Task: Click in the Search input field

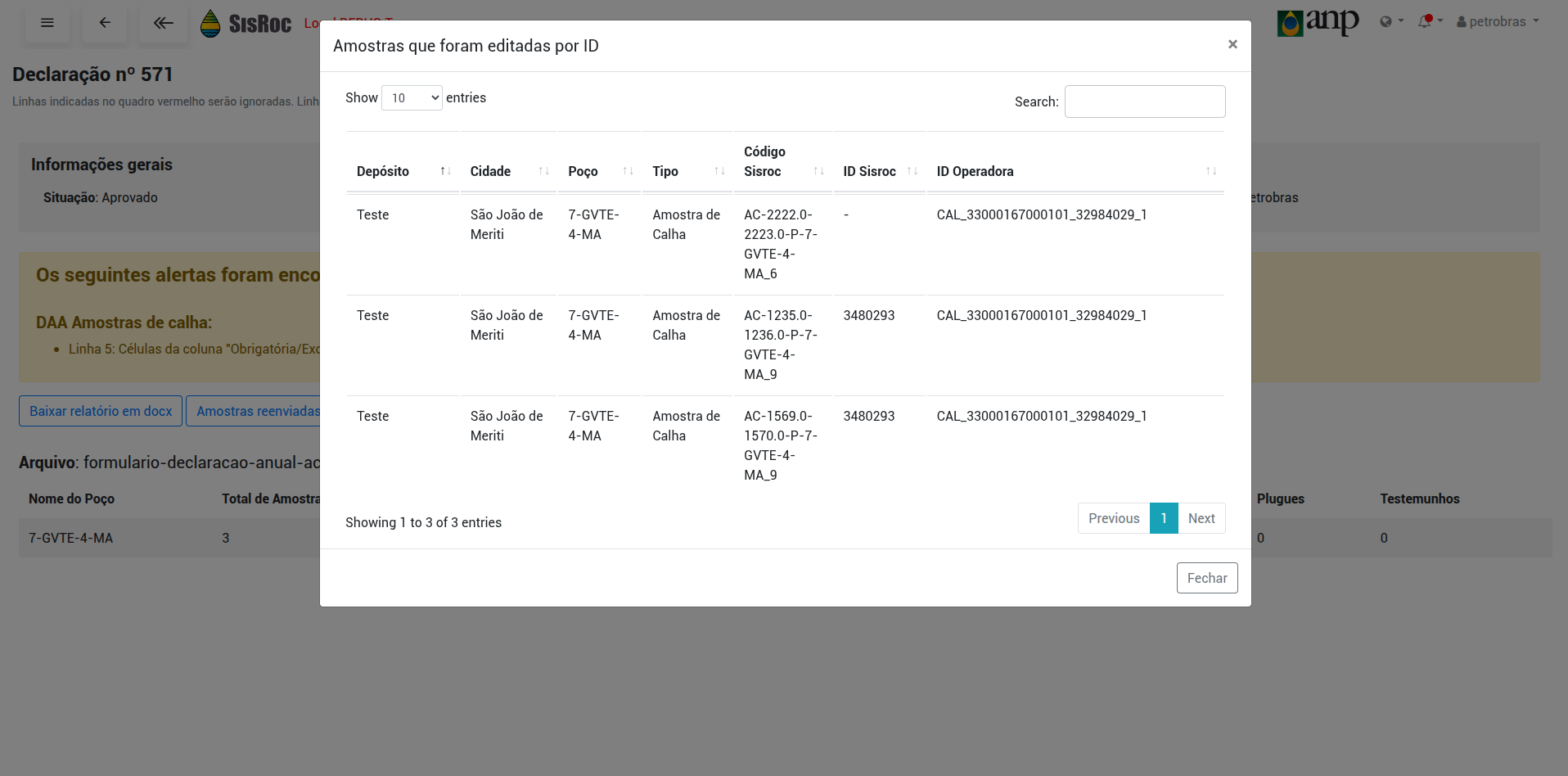Action: click(1144, 102)
